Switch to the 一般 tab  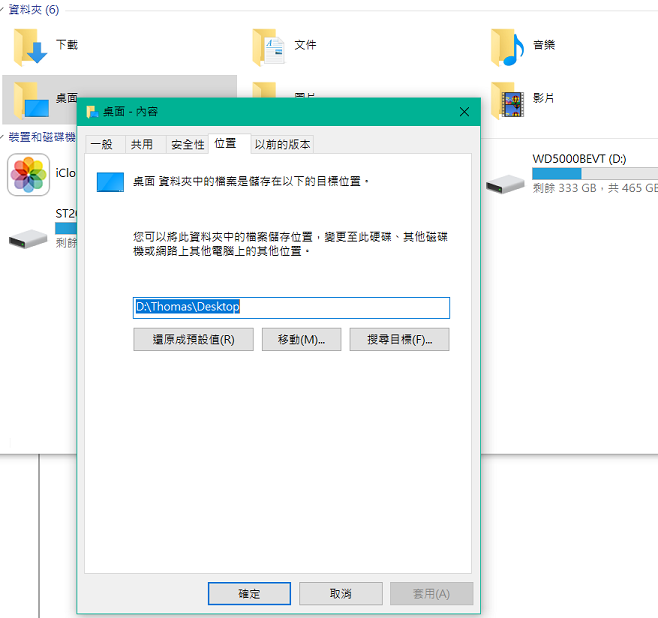pos(102,144)
